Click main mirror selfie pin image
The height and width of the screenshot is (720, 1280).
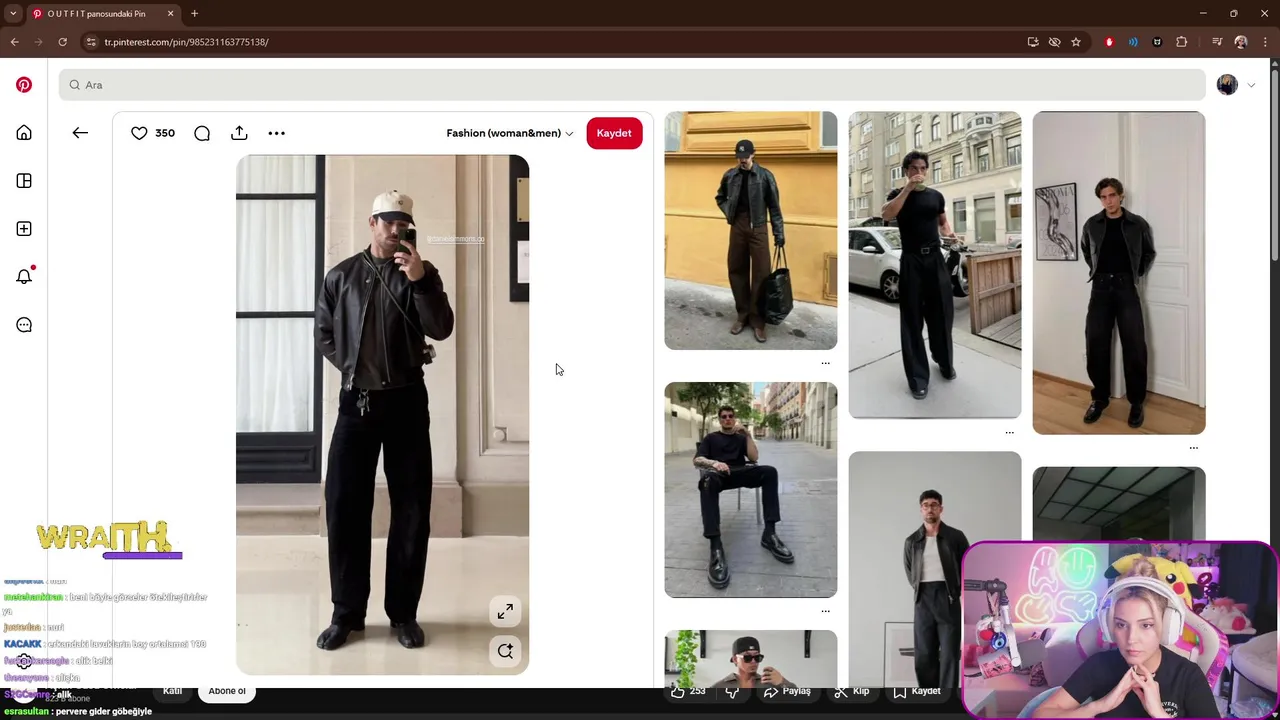[382, 415]
